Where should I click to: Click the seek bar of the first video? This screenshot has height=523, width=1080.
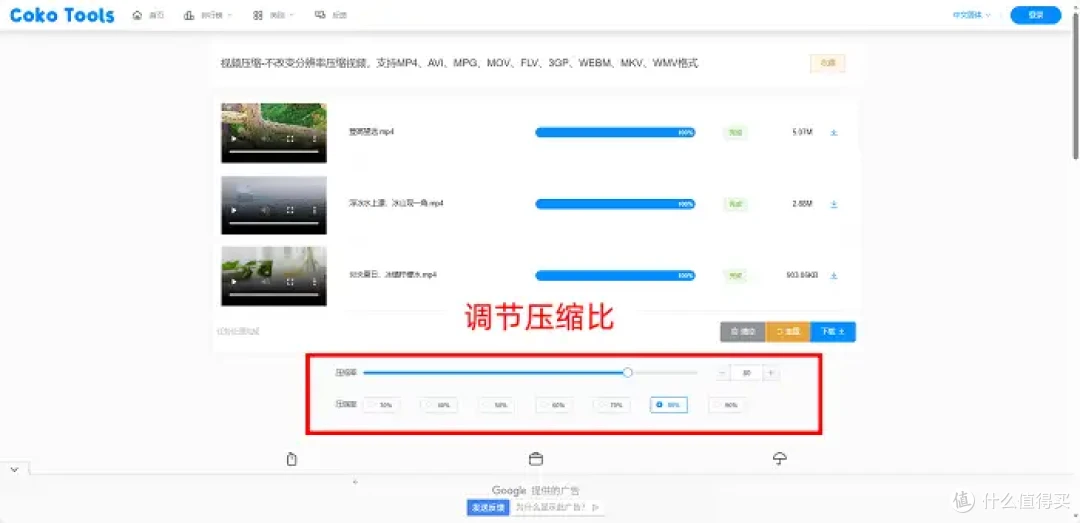click(x=273, y=151)
